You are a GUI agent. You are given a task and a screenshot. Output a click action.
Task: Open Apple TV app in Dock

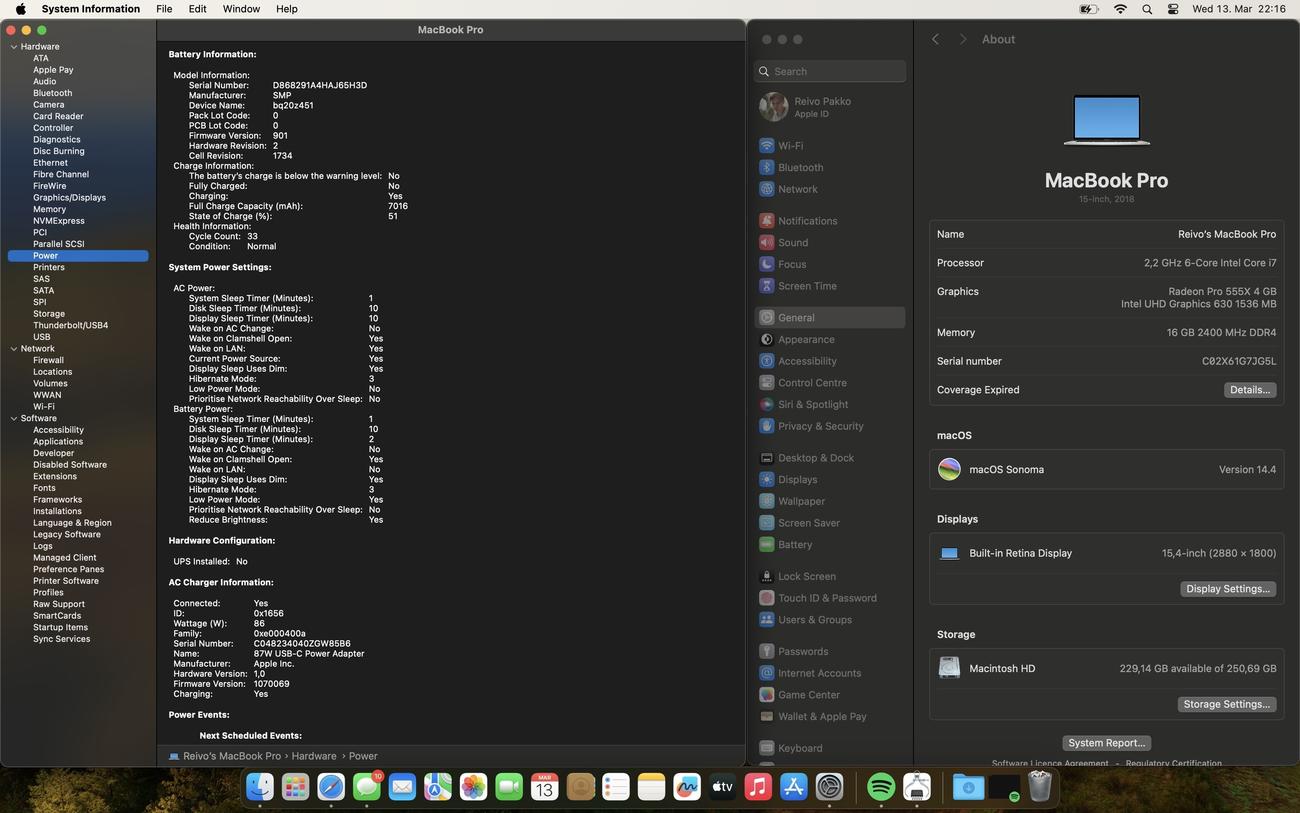pyautogui.click(x=722, y=788)
